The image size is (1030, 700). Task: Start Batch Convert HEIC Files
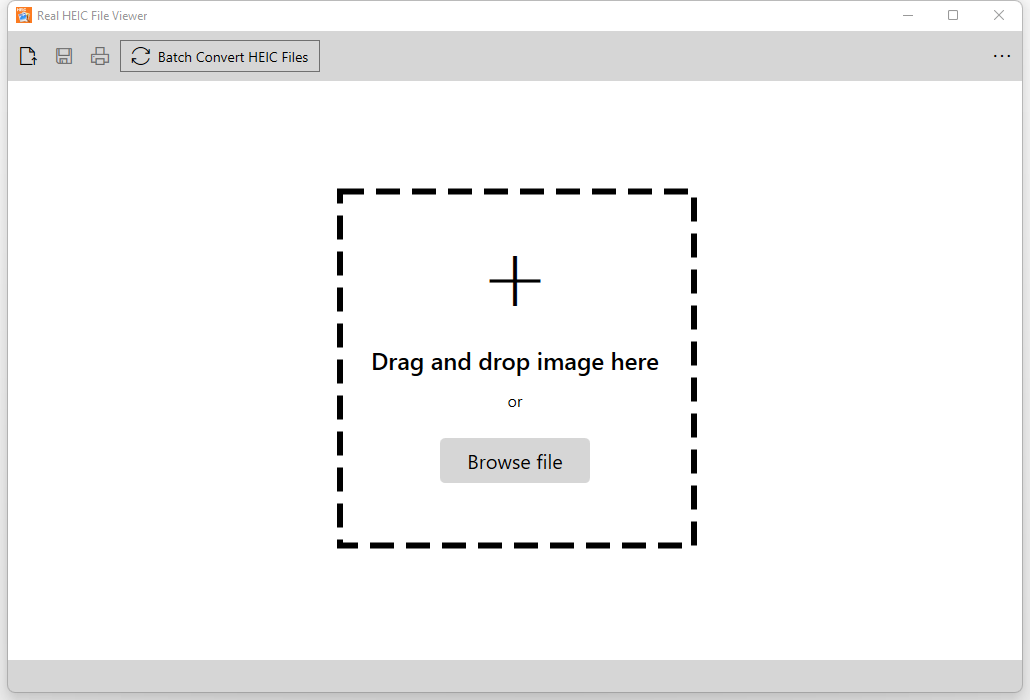(x=219, y=56)
